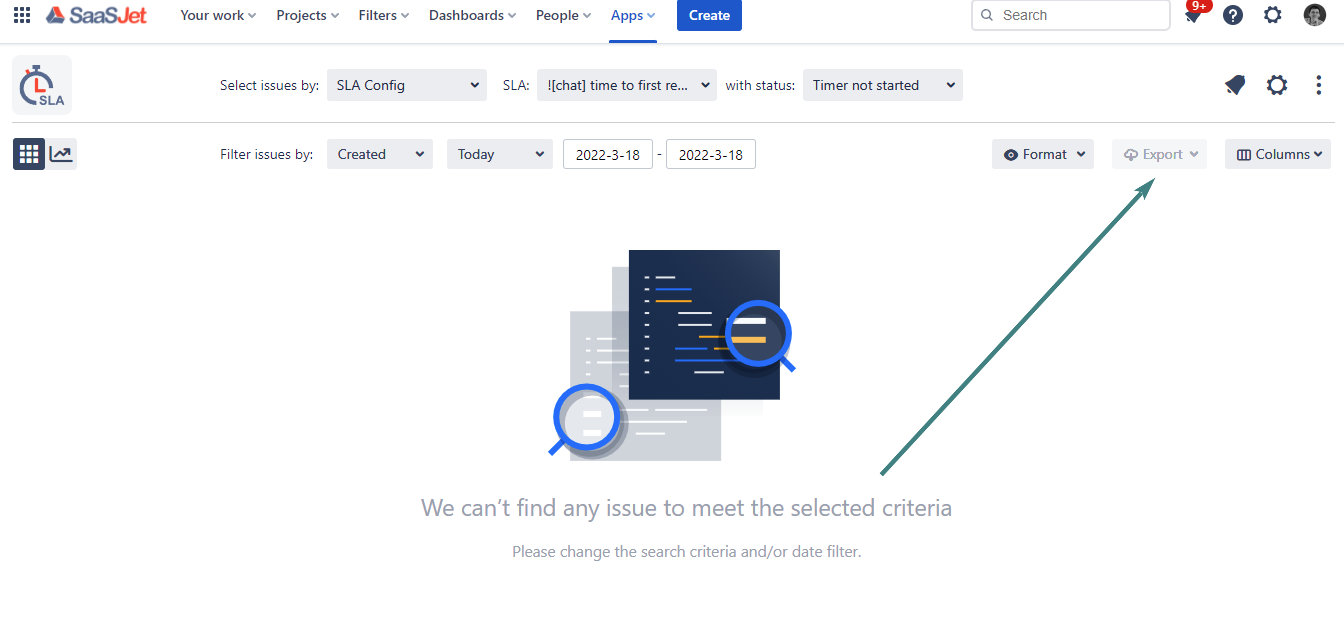This screenshot has height=644, width=1344.
Task: Click the user profile avatar
Action: (x=1315, y=15)
